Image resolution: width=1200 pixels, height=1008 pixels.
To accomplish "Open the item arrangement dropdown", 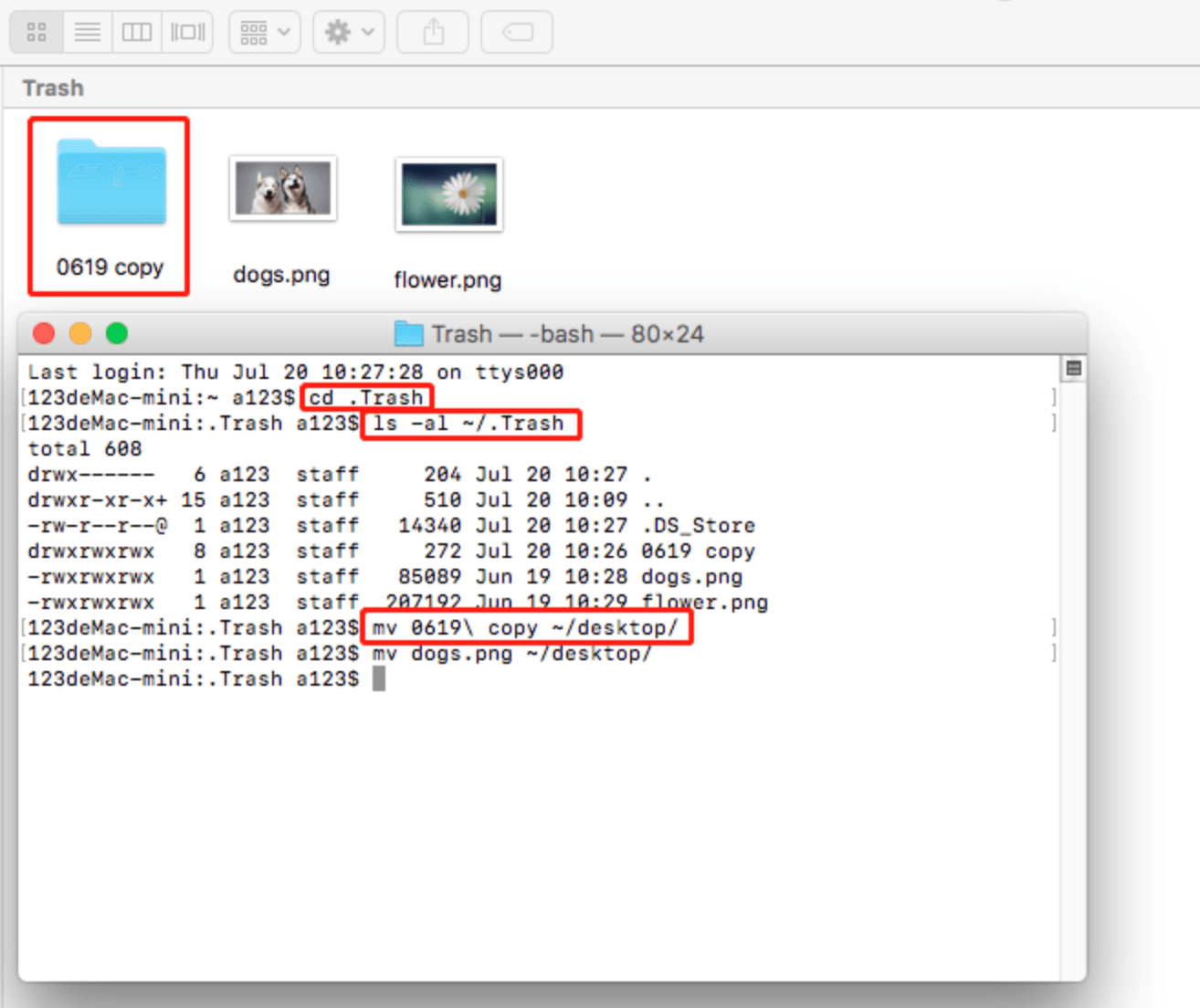I will click(264, 31).
